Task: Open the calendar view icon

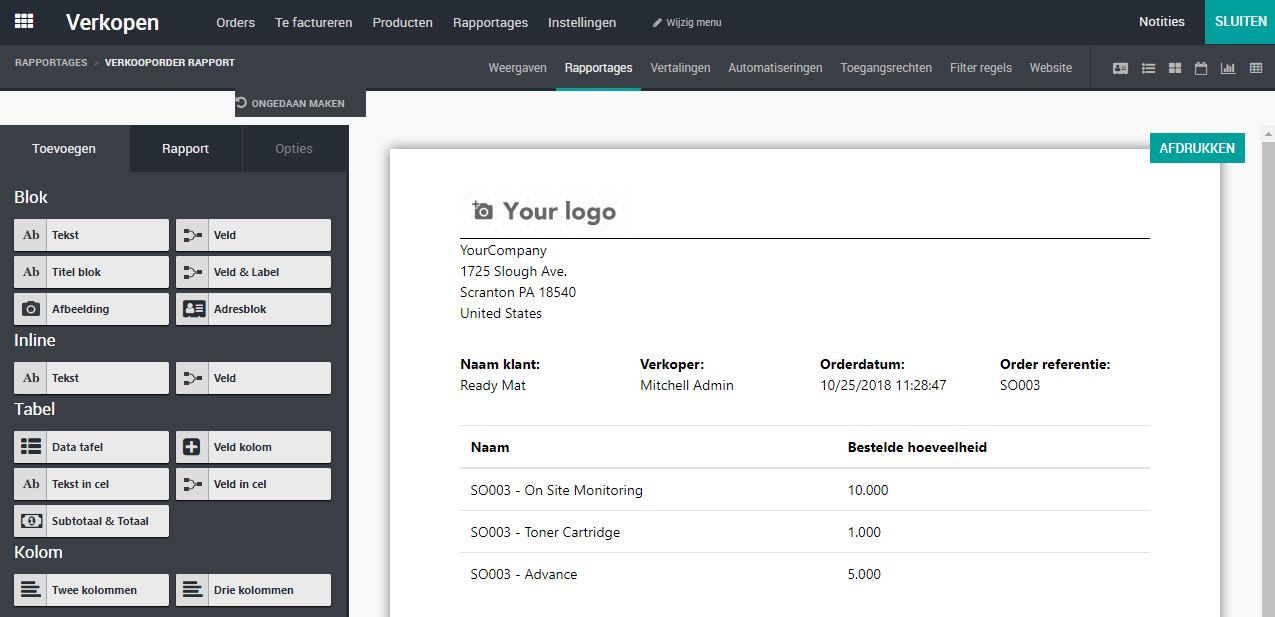Action: coord(1200,67)
